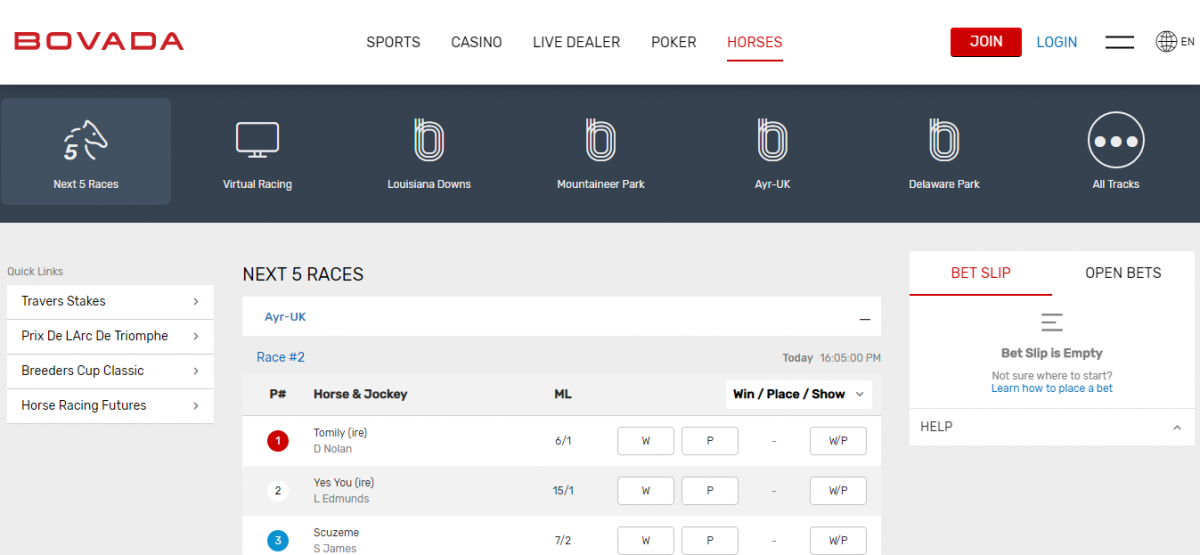
Task: Open the Ayr-UK track link
Action: pos(285,317)
